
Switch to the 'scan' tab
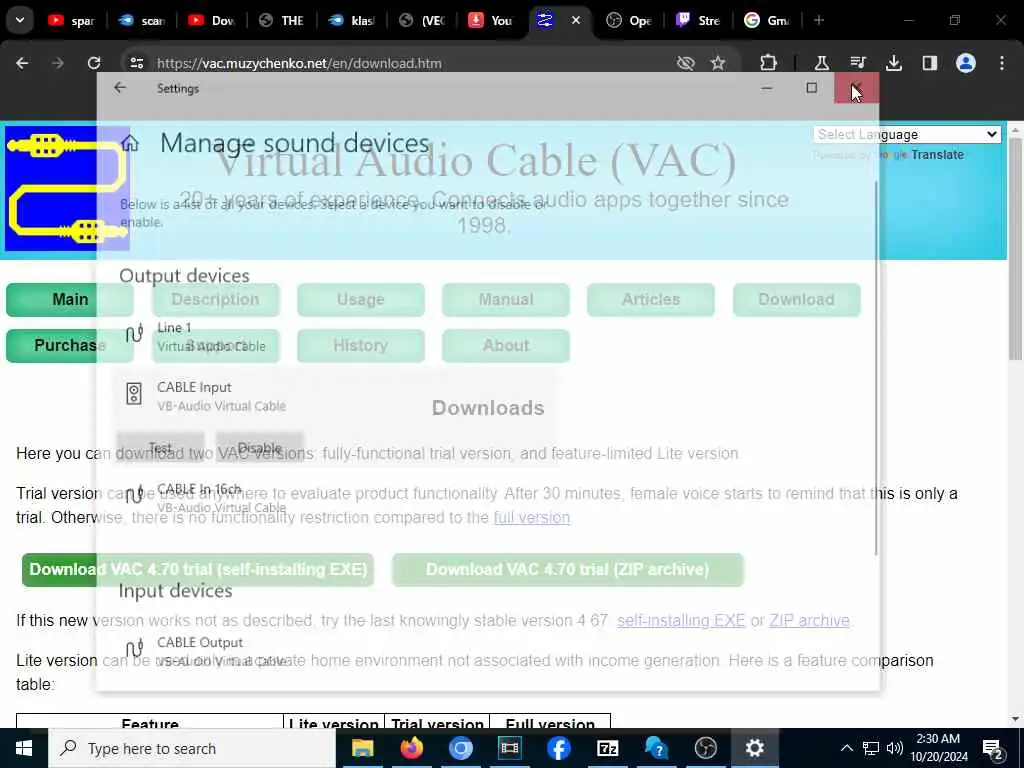142,20
